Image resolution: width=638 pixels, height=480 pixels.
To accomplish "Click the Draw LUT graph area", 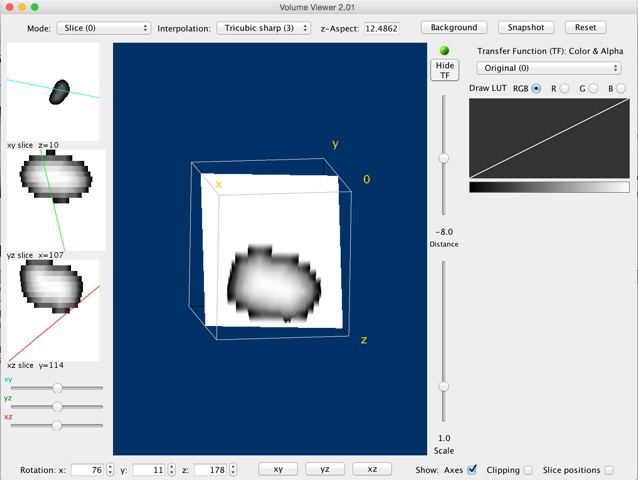I will click(549, 138).
